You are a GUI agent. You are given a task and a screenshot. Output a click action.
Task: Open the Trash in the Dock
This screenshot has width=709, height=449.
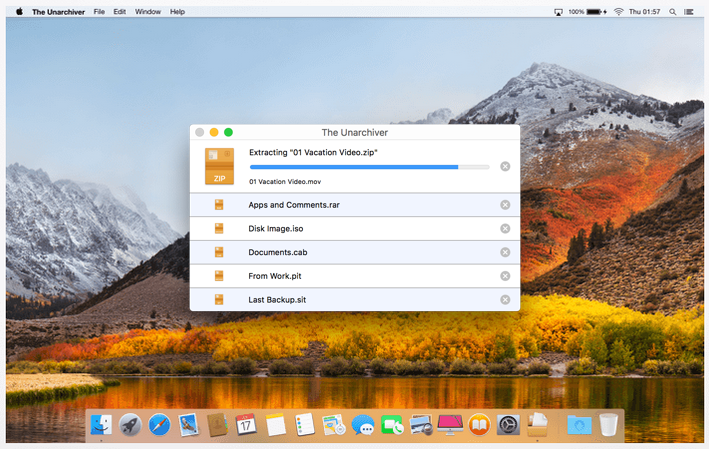(609, 425)
